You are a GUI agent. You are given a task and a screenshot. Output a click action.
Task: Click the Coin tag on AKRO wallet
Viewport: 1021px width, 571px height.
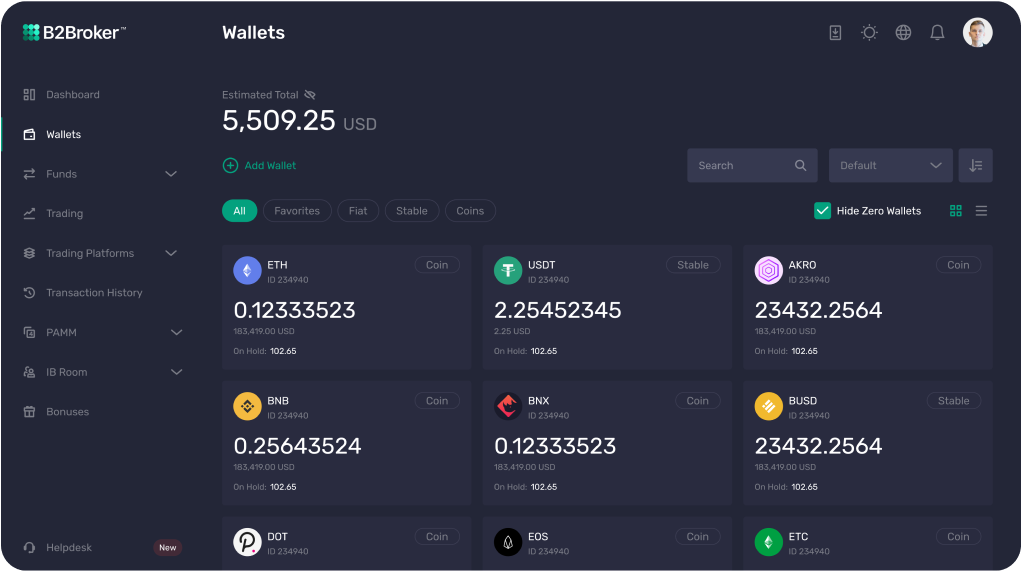pyautogui.click(x=958, y=265)
